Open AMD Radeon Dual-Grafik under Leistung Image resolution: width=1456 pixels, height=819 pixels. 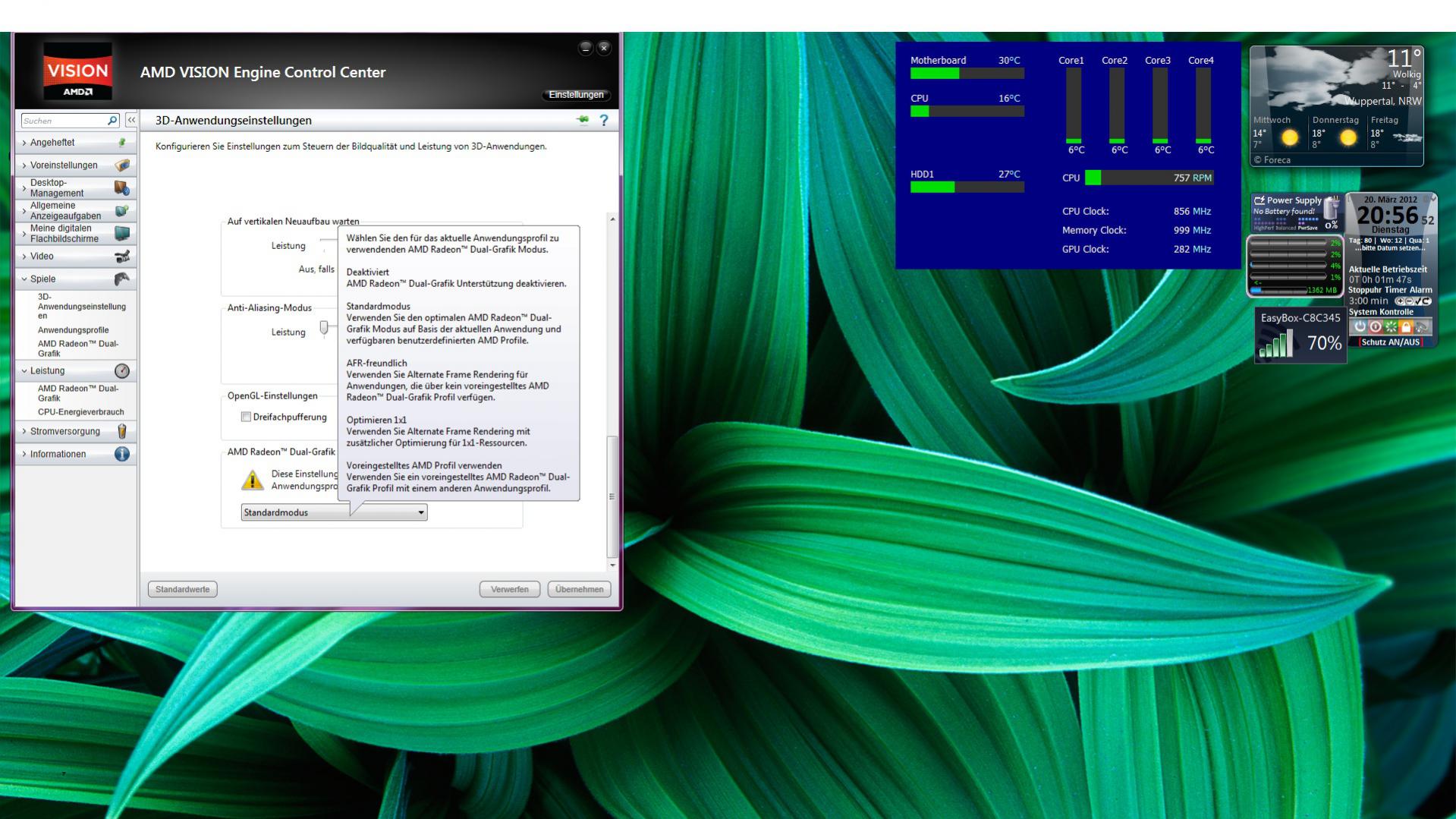coord(78,393)
